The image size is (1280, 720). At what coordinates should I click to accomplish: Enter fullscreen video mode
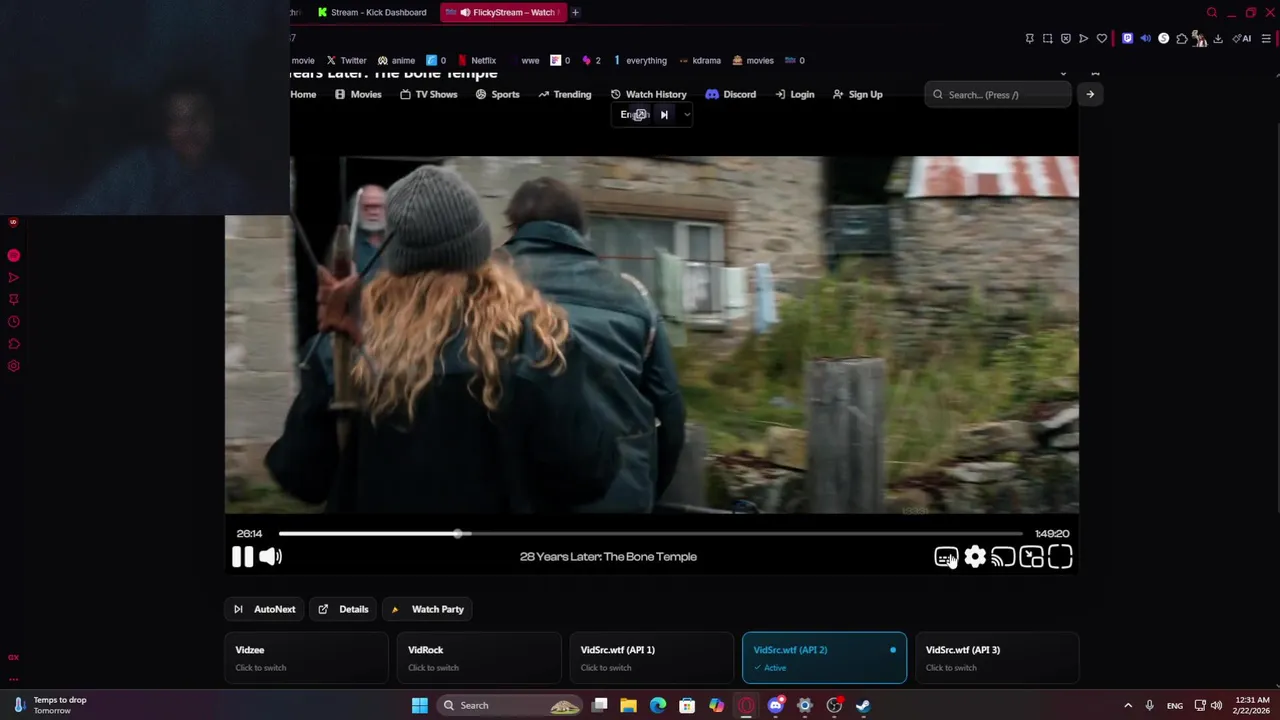[x=1060, y=557]
